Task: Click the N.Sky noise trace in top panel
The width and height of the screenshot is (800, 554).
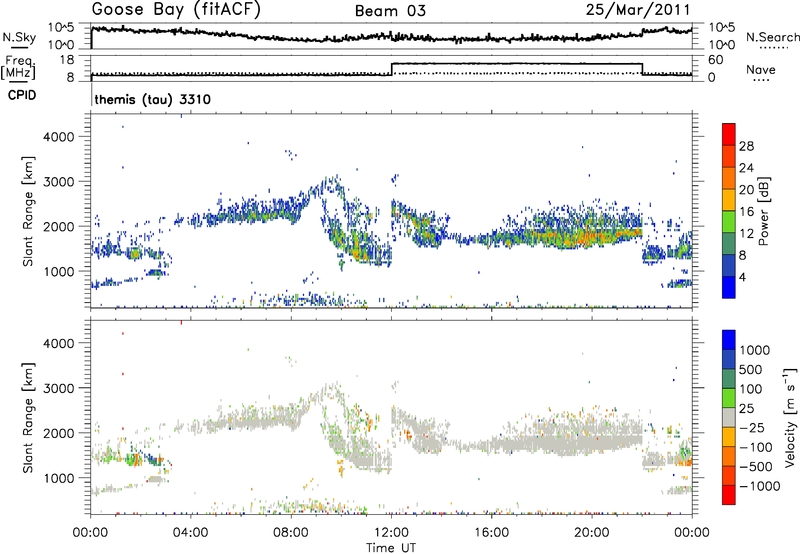Action: 391,36
